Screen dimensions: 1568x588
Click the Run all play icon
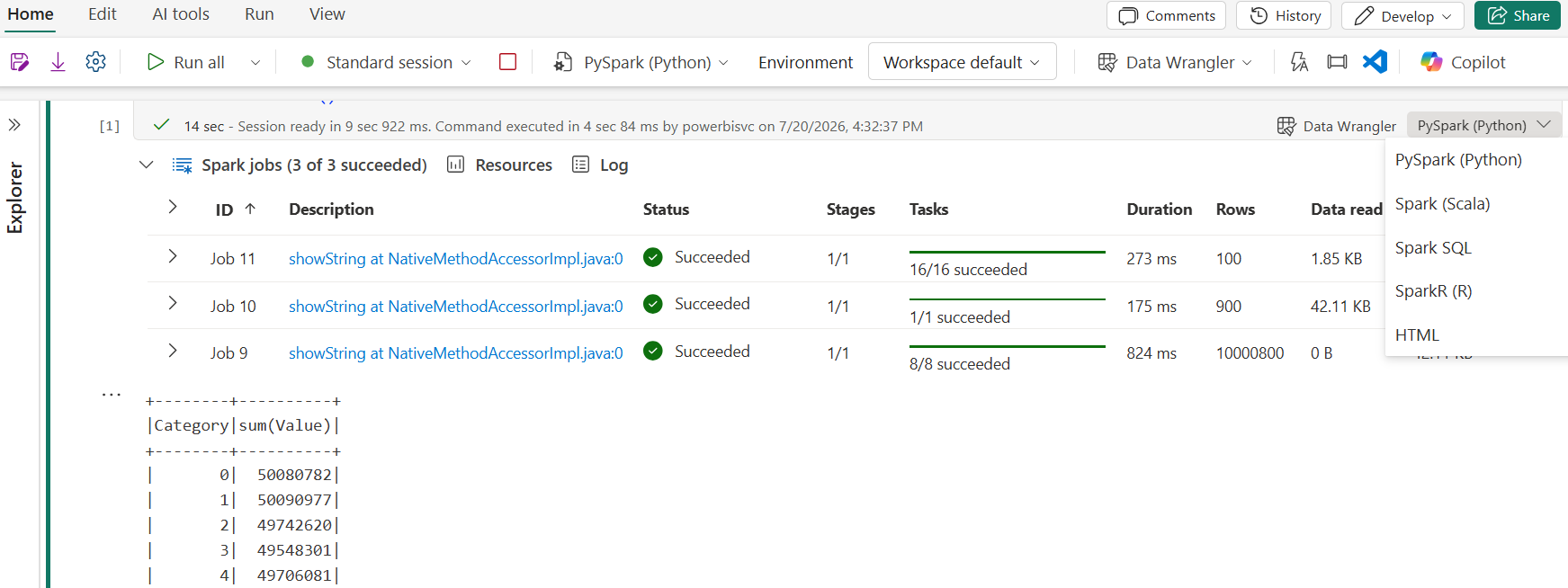[156, 62]
